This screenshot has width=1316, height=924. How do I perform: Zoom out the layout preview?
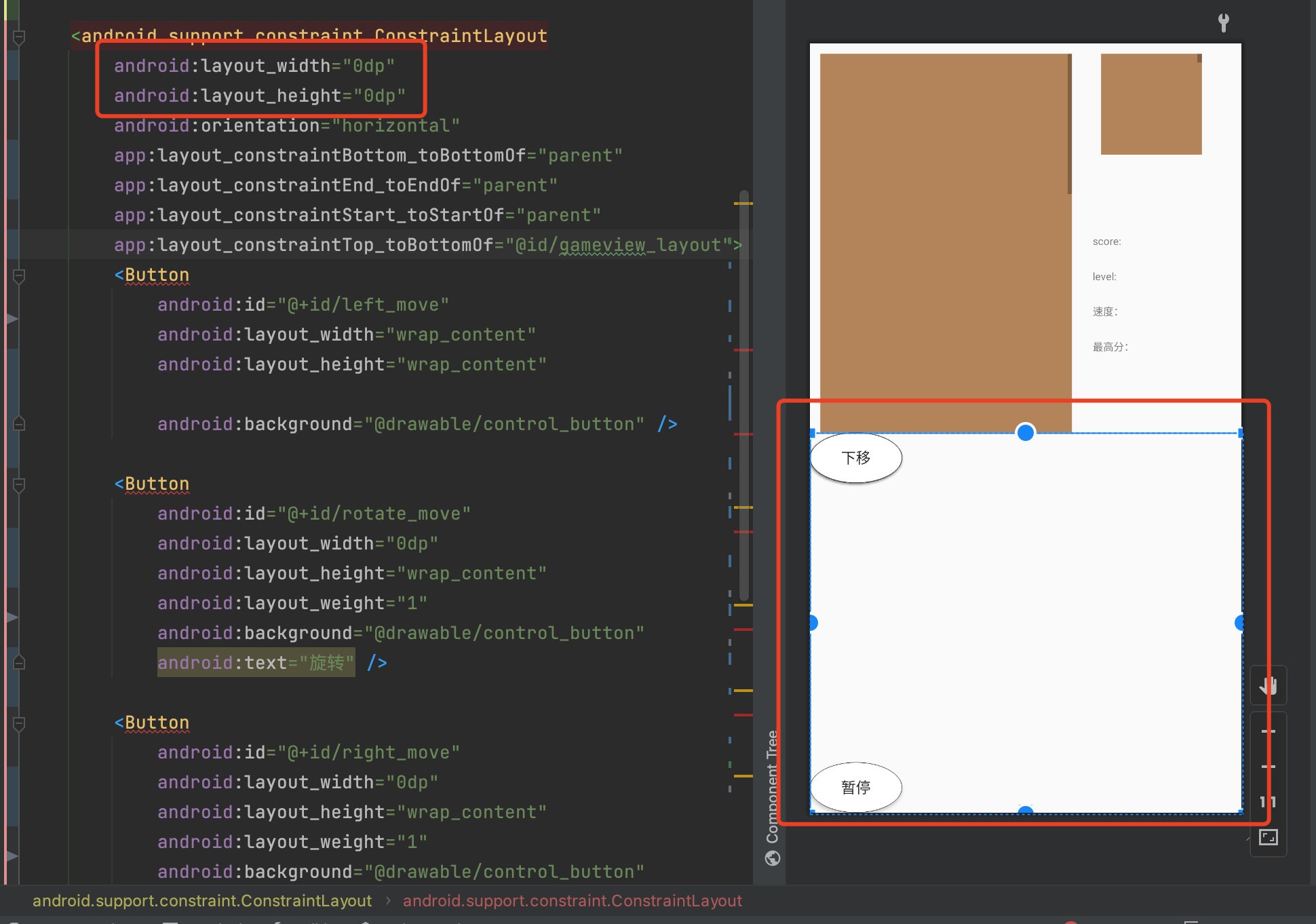(1268, 767)
